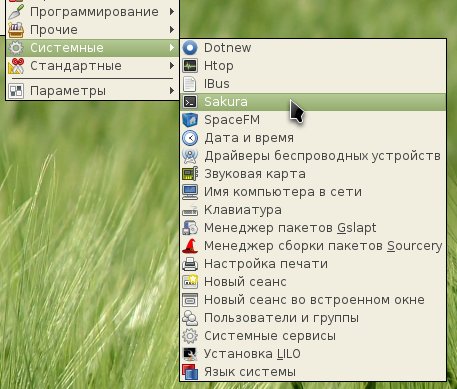Launch the Sakura terminal entry
457x389 pixels.
coord(313,102)
